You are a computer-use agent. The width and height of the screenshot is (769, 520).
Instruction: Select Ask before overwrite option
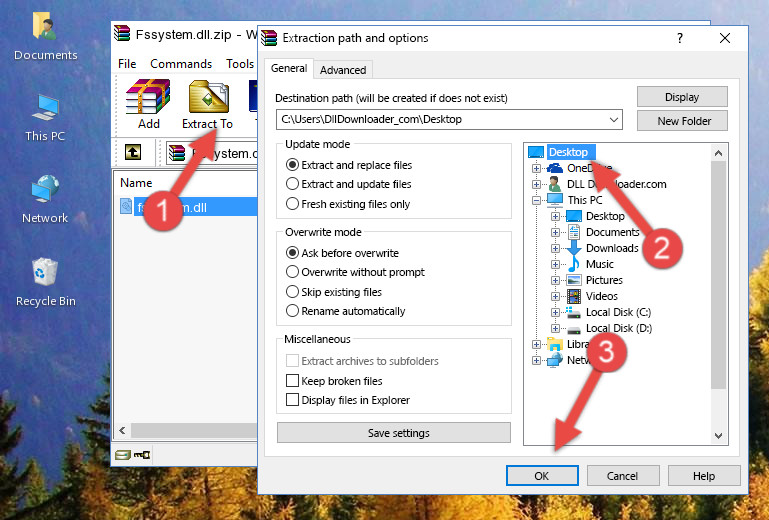pos(342,253)
